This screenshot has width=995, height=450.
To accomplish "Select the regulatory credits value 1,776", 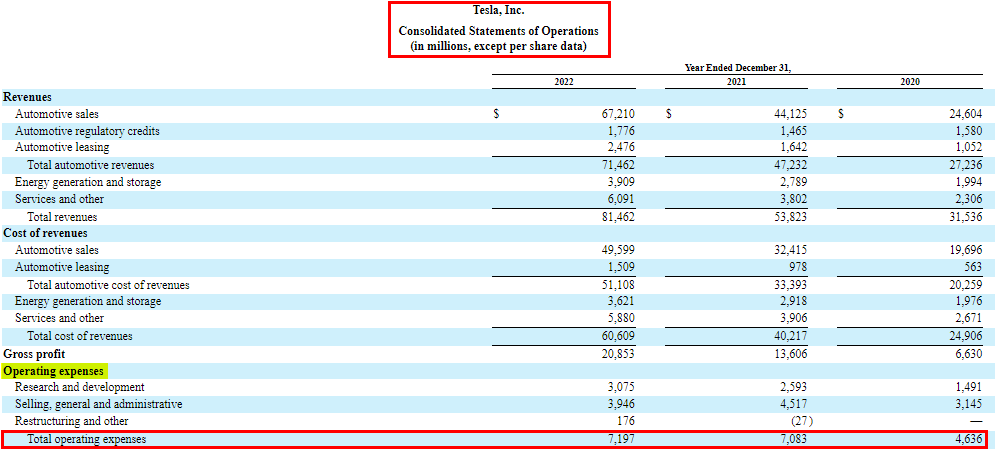I will [x=621, y=131].
